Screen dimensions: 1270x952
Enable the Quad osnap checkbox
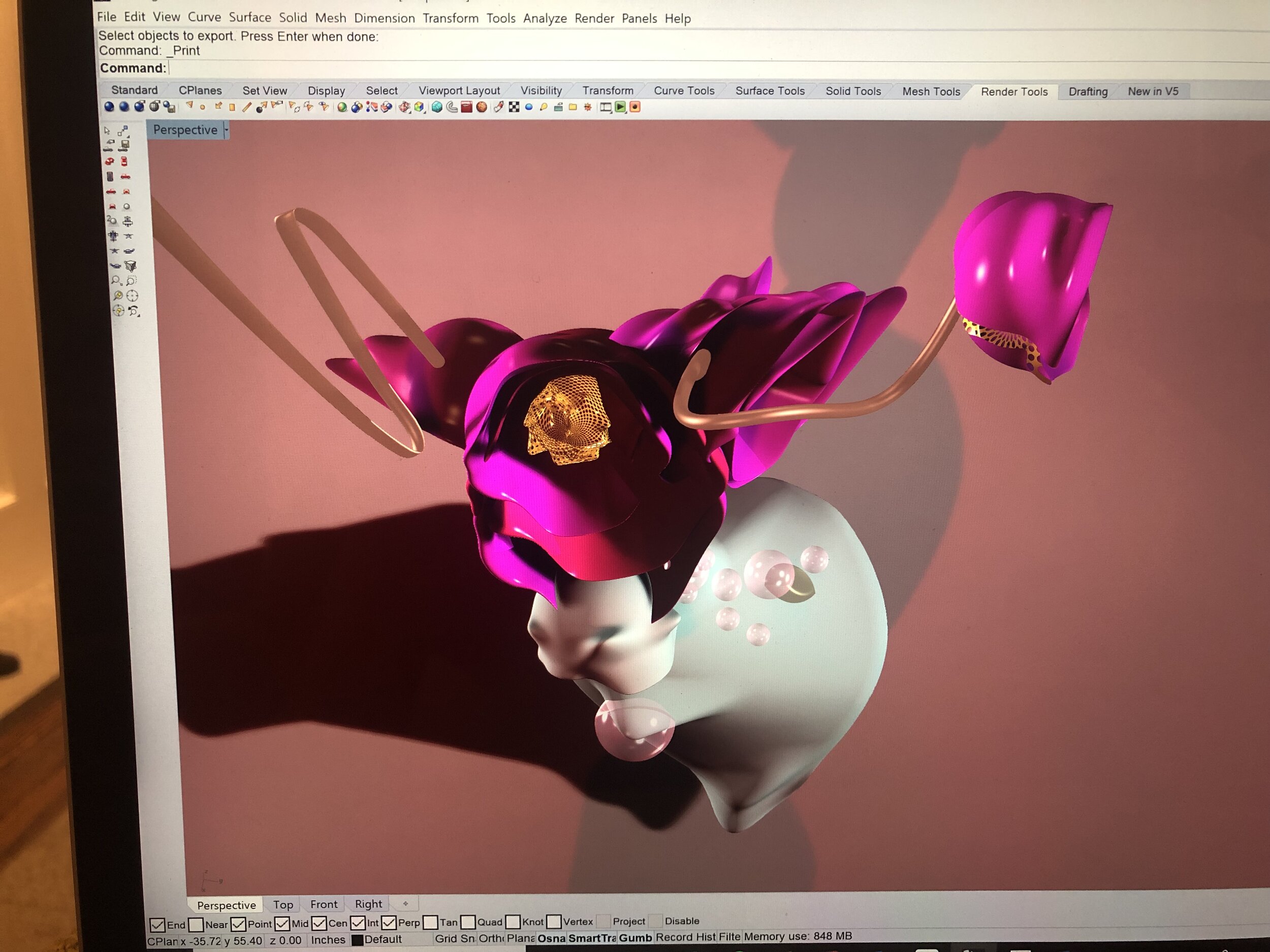(468, 922)
